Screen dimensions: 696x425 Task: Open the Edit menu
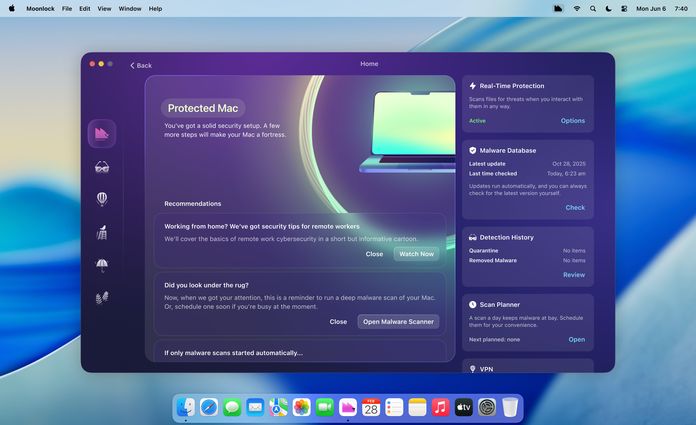click(85, 8)
